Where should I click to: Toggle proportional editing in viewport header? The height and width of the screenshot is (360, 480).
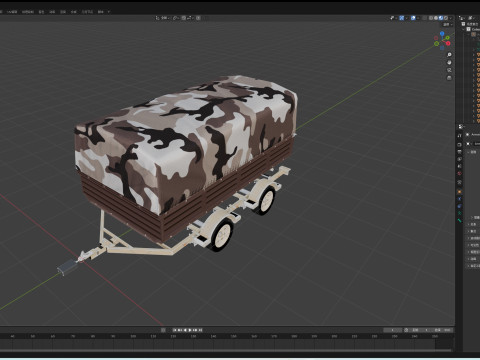tap(198, 18)
